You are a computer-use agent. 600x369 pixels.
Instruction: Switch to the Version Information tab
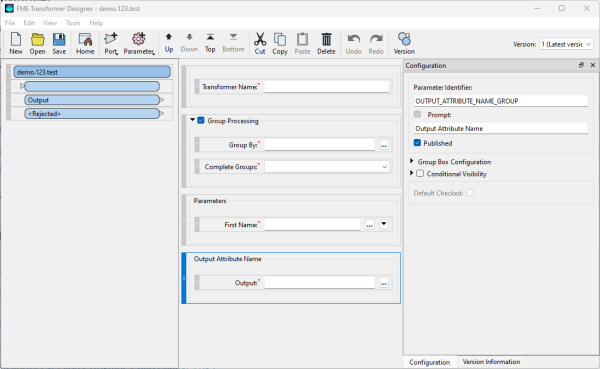(491, 362)
